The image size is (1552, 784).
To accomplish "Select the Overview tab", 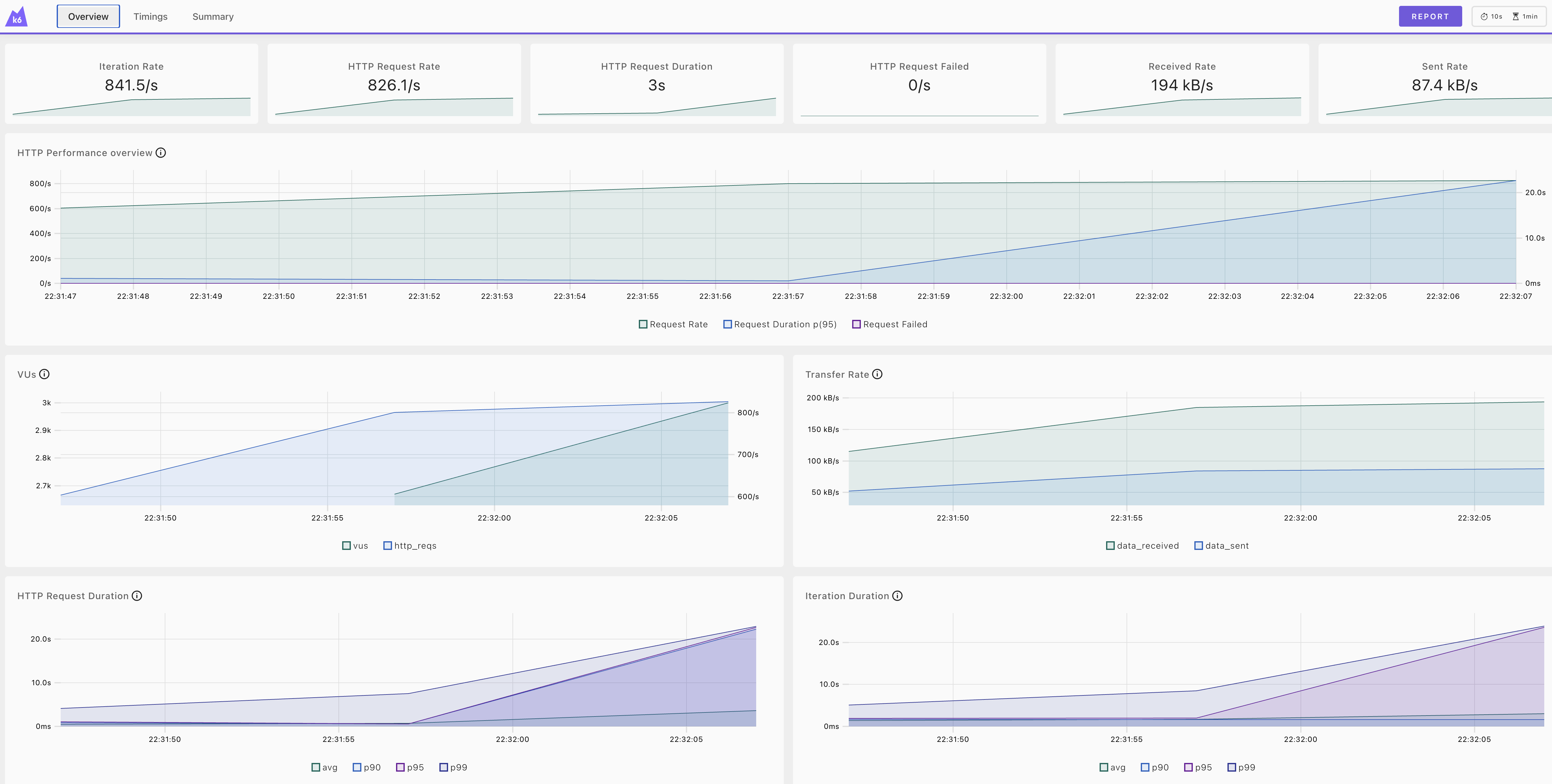I will pyautogui.click(x=88, y=16).
